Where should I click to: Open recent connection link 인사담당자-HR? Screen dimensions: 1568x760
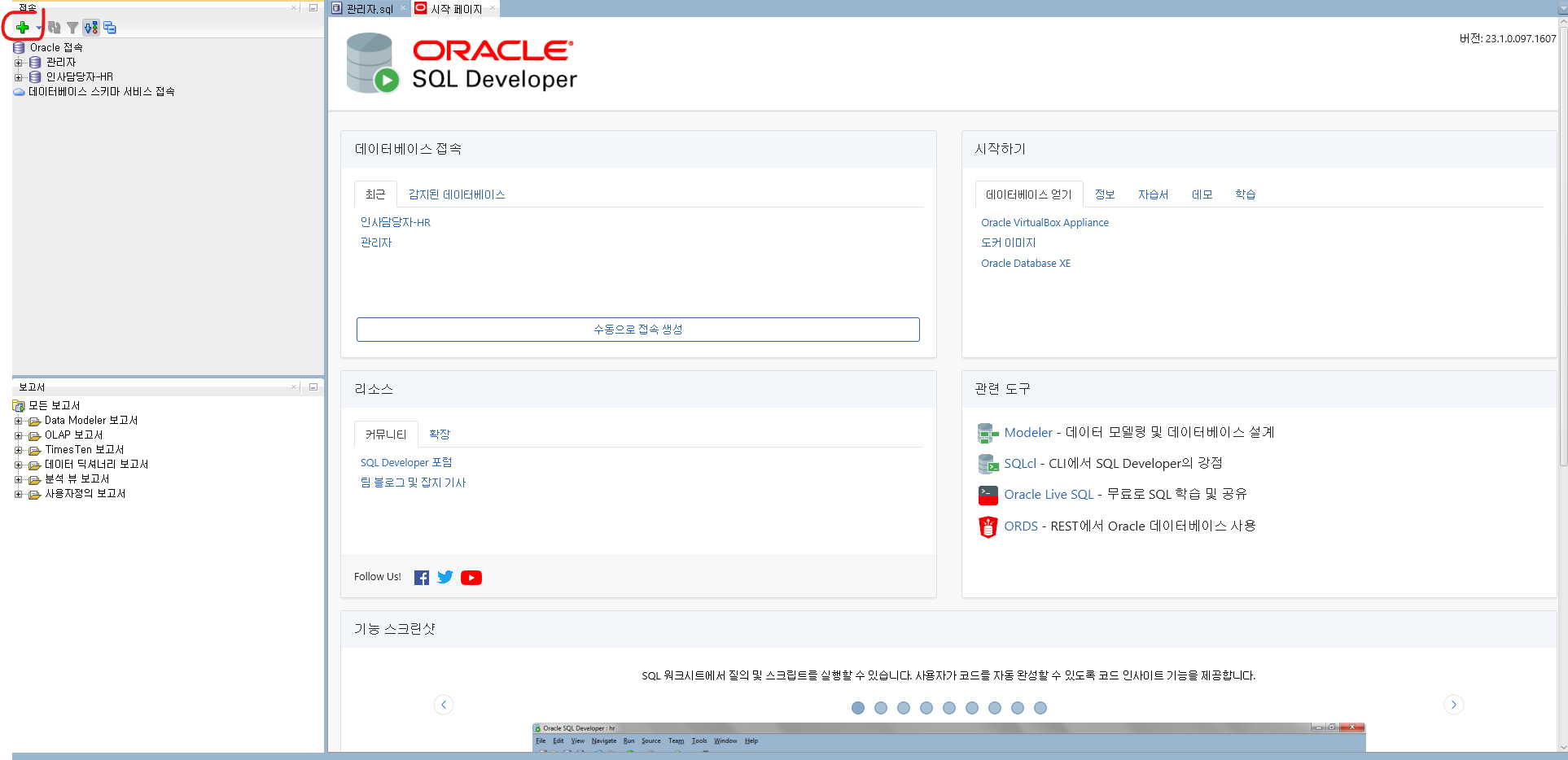pos(396,222)
